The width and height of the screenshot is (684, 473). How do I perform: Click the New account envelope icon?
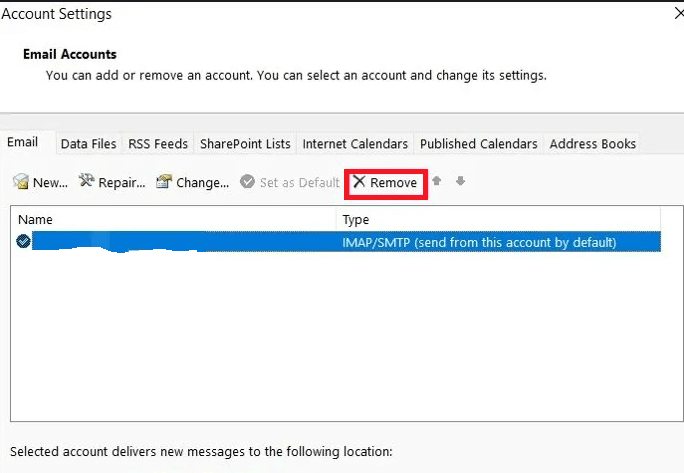click(x=20, y=182)
